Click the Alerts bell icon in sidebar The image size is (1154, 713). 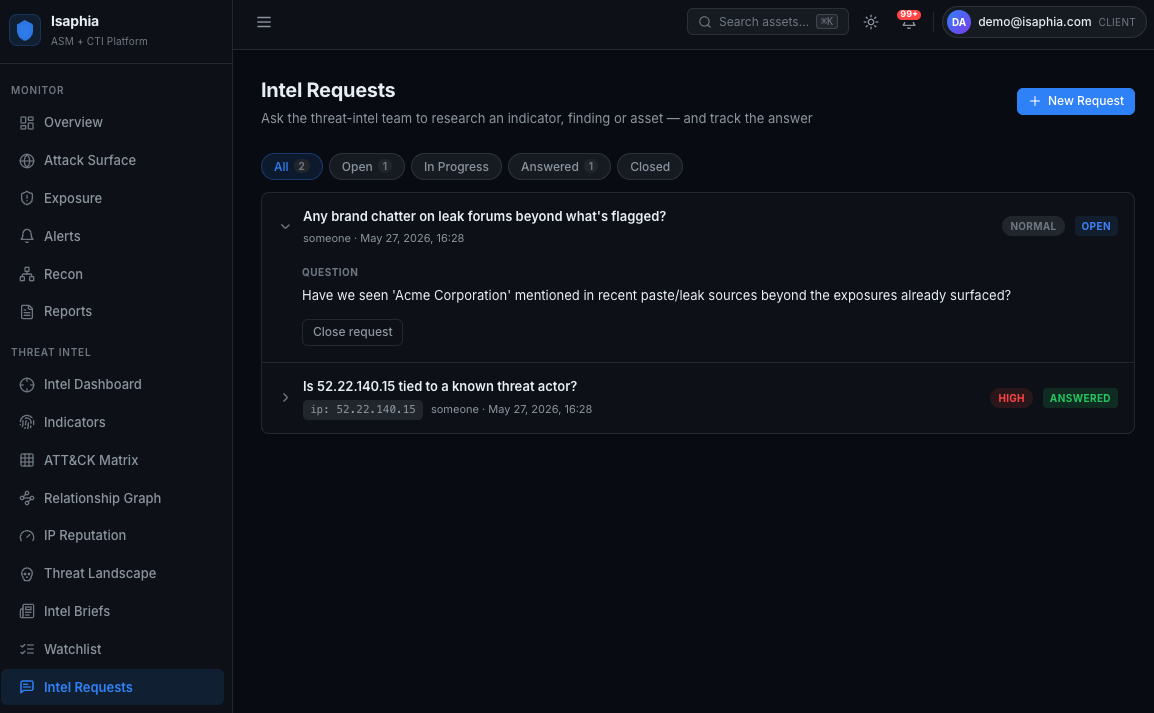27,237
